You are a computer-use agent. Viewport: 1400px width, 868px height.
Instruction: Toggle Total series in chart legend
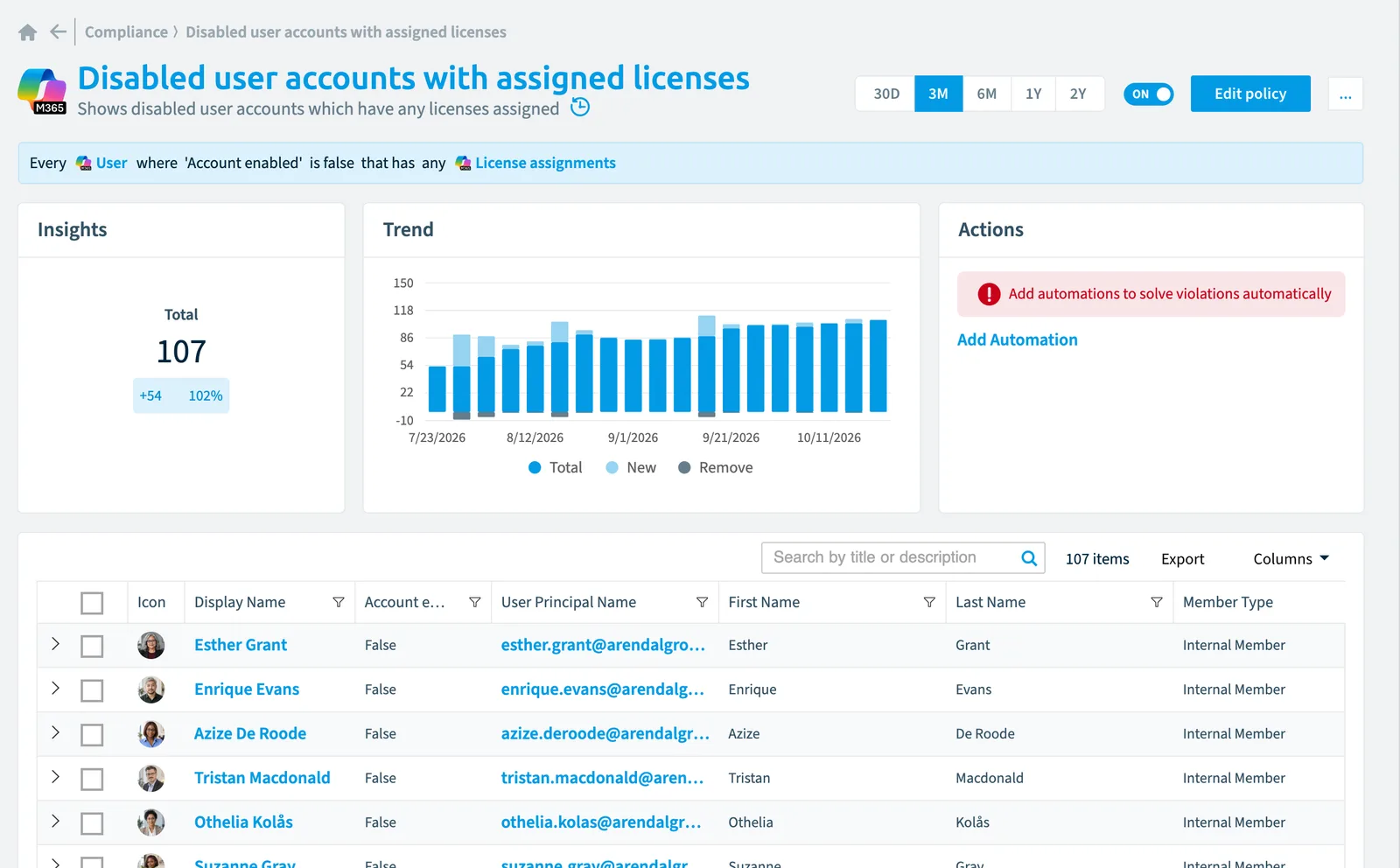point(555,467)
